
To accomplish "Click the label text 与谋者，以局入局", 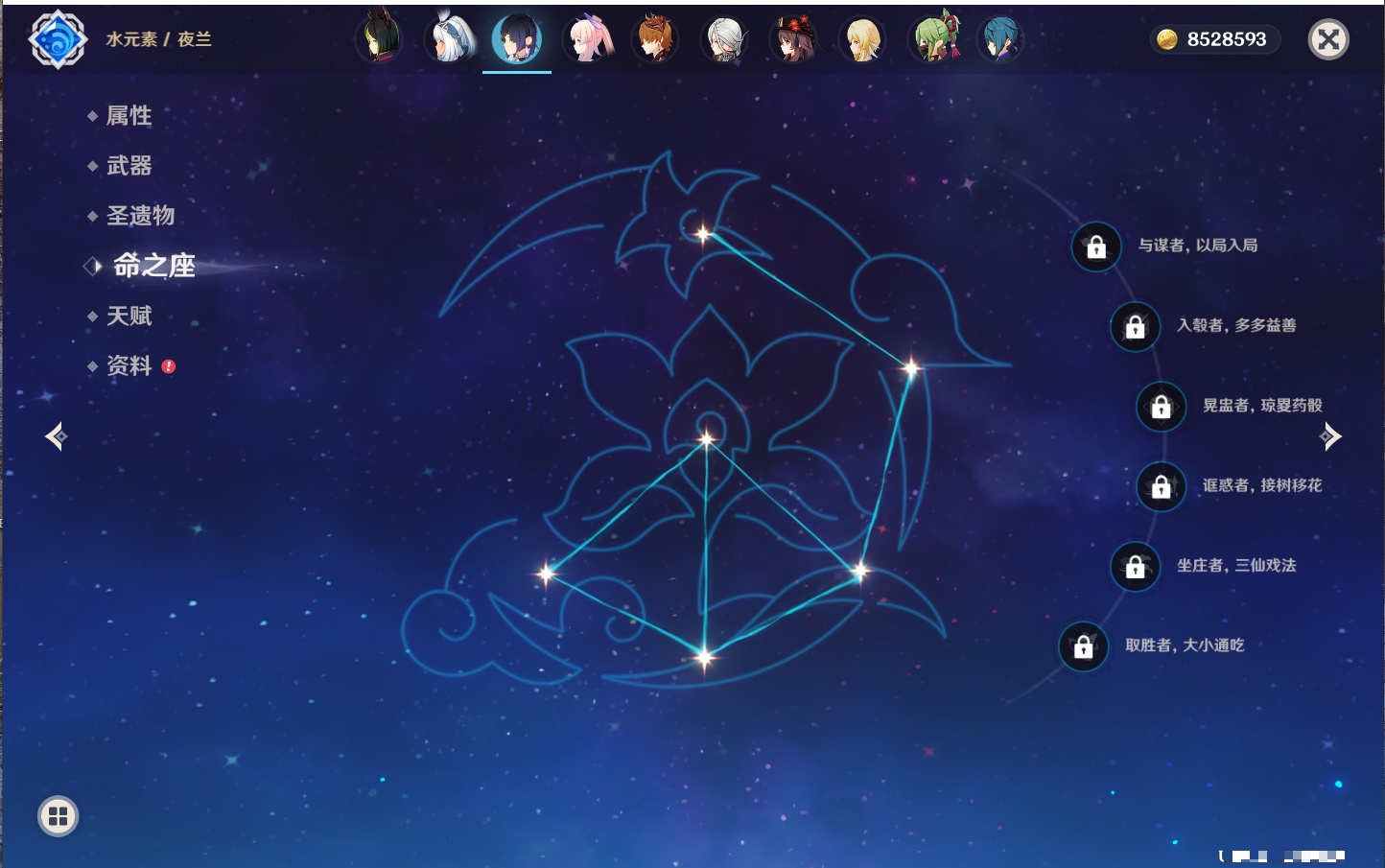I will click(x=1198, y=246).
